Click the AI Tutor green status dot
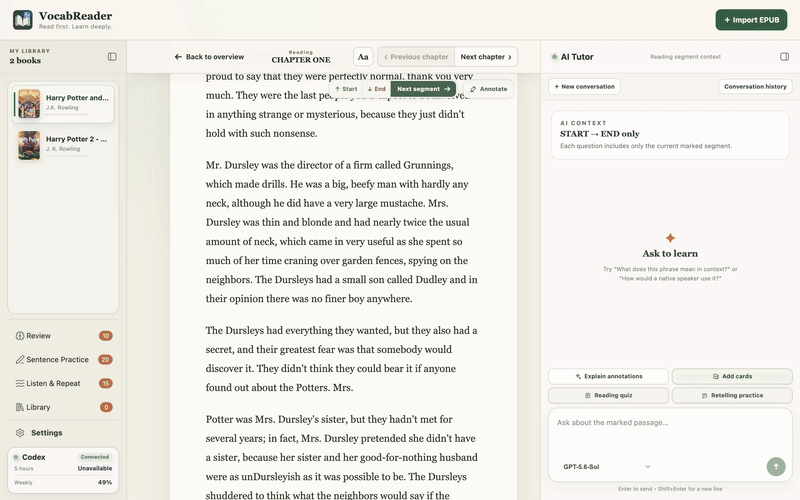 point(554,57)
